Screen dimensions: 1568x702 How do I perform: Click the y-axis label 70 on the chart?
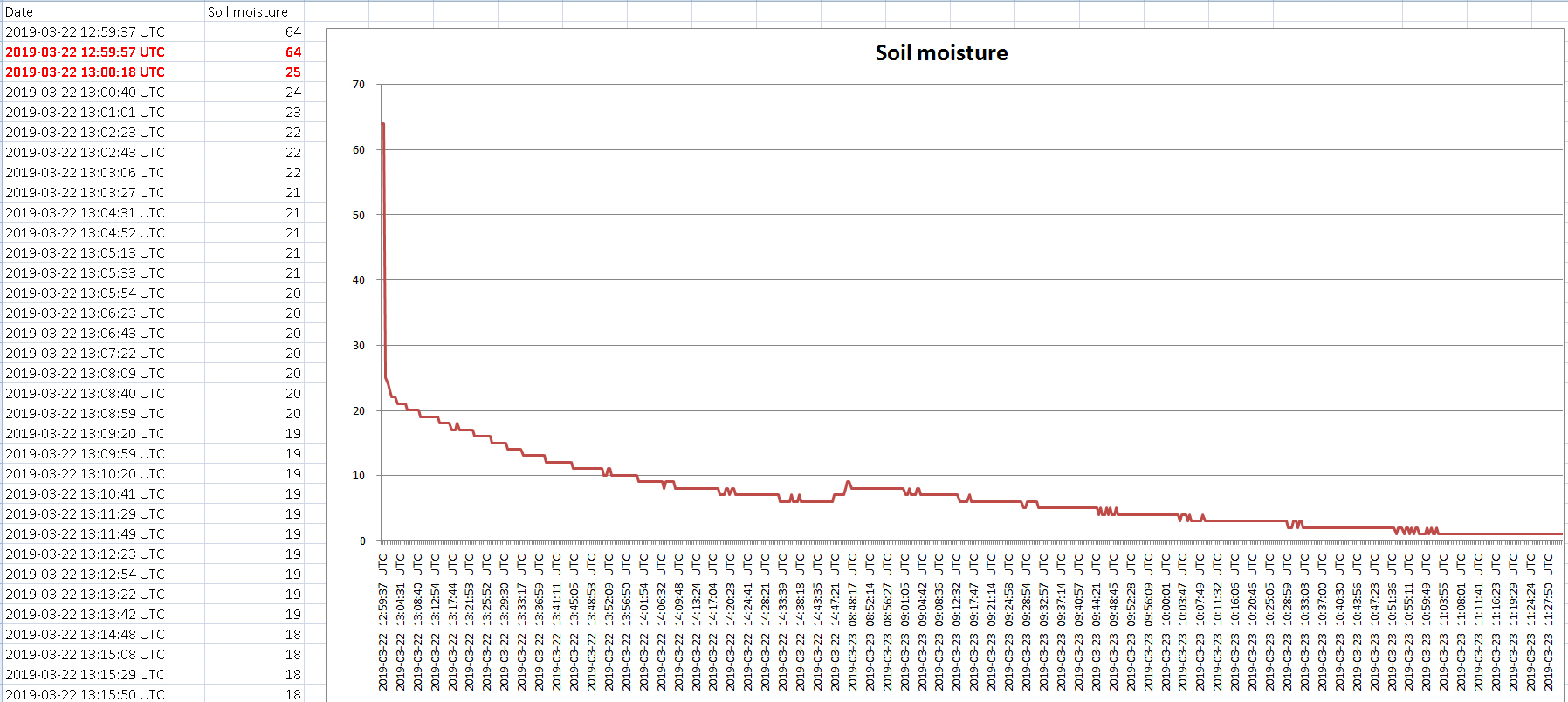coord(359,85)
